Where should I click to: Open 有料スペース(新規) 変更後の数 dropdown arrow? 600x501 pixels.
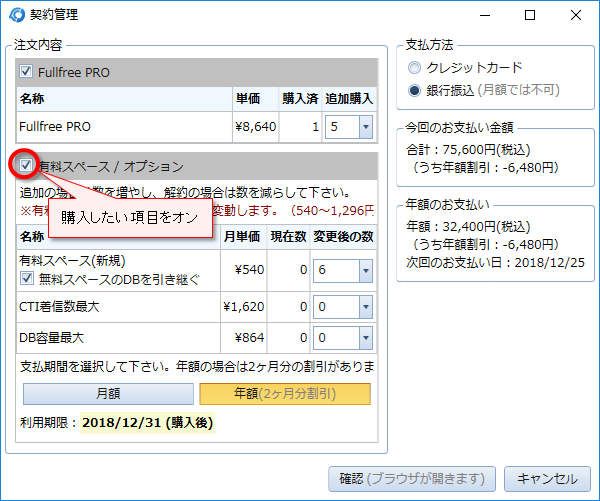point(366,271)
